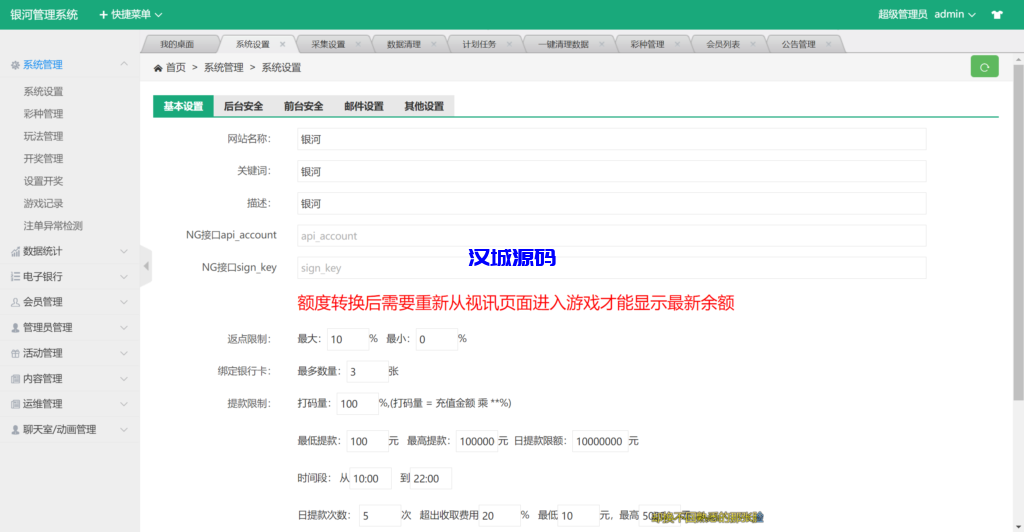Expand the 聊天室/动画管理 menu chevron
Viewport: 1024px width, 532px height.
pos(124,430)
